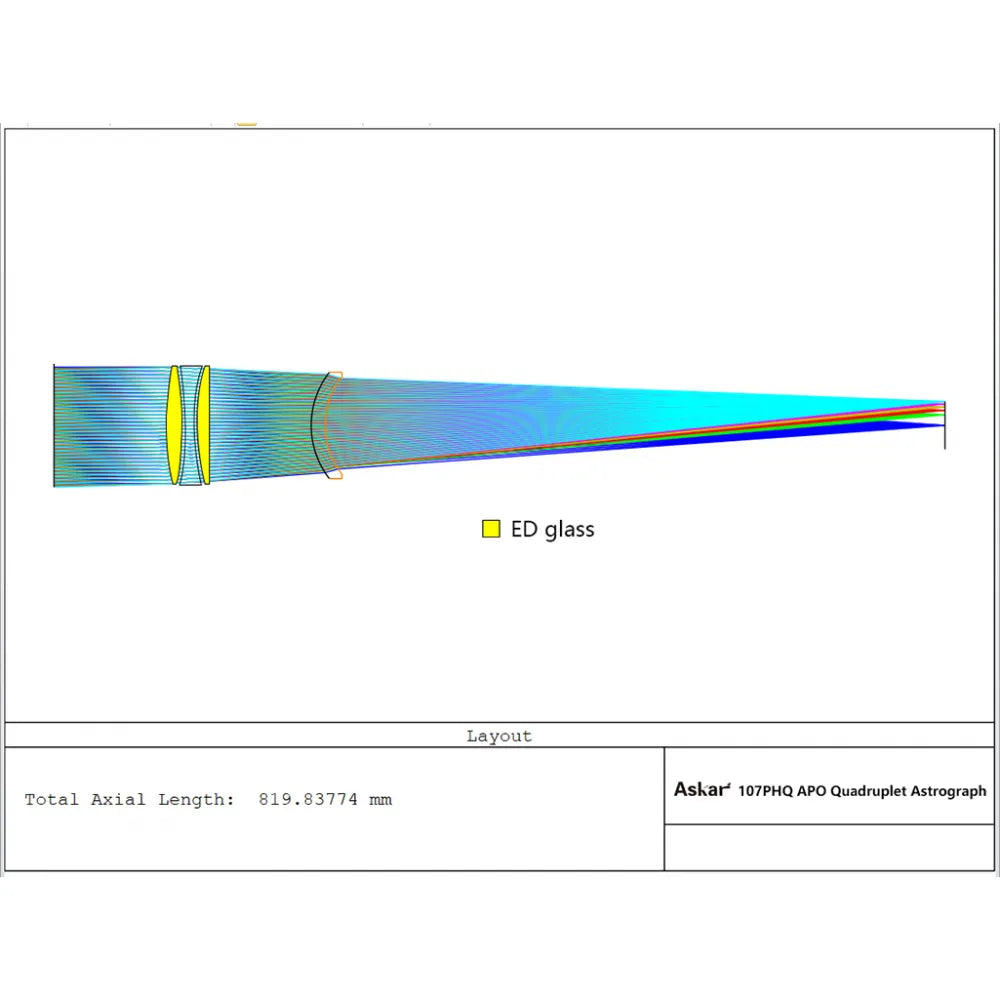Click the 819.83774 mm length value
The width and height of the screenshot is (1000, 1000).
pyautogui.click(x=325, y=800)
